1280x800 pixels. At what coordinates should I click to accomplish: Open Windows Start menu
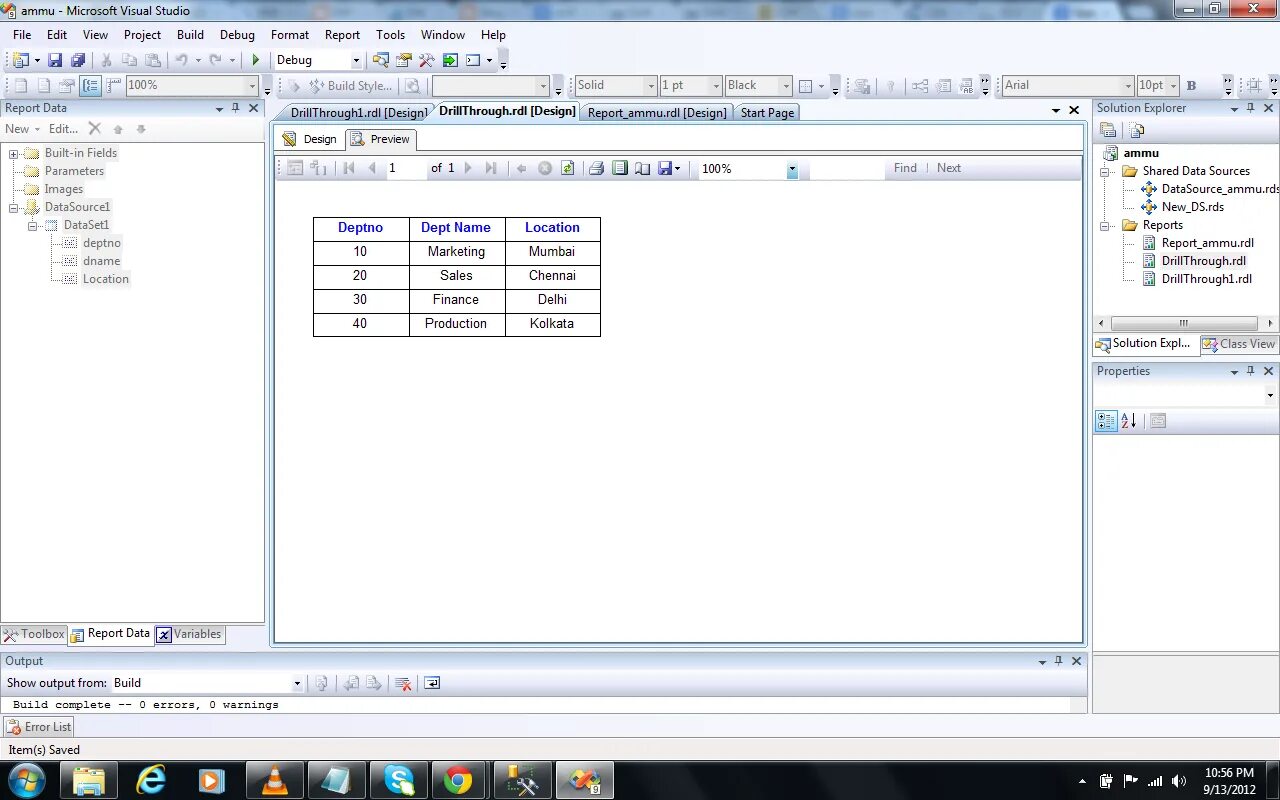click(x=26, y=780)
